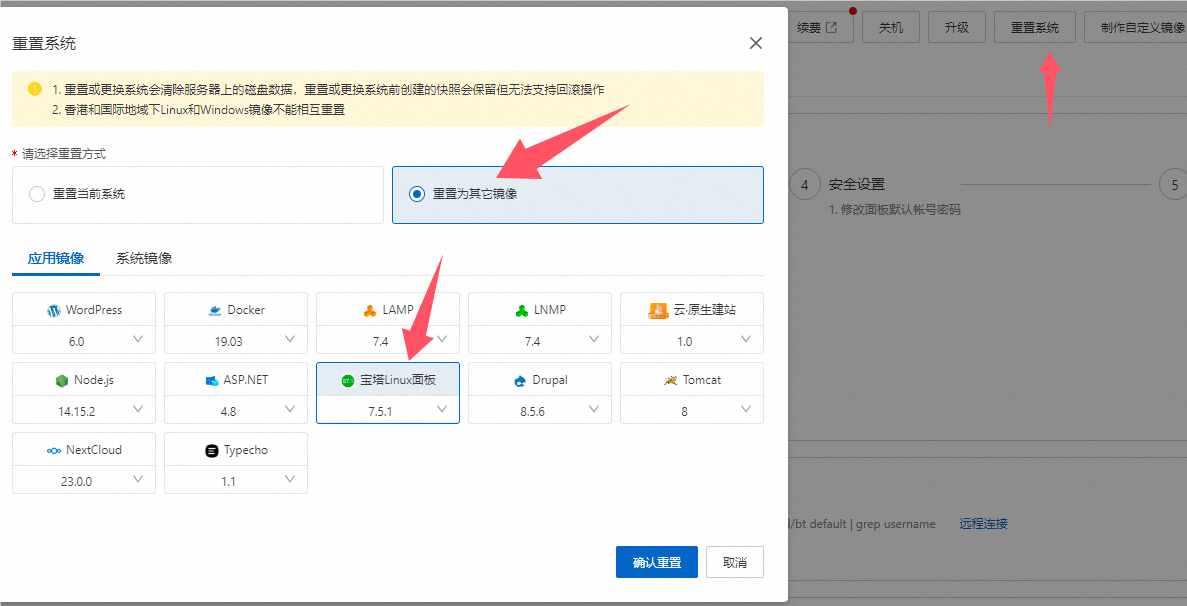Image resolution: width=1187 pixels, height=606 pixels.
Task: Click the Drupal drop icon
Action: coord(519,381)
